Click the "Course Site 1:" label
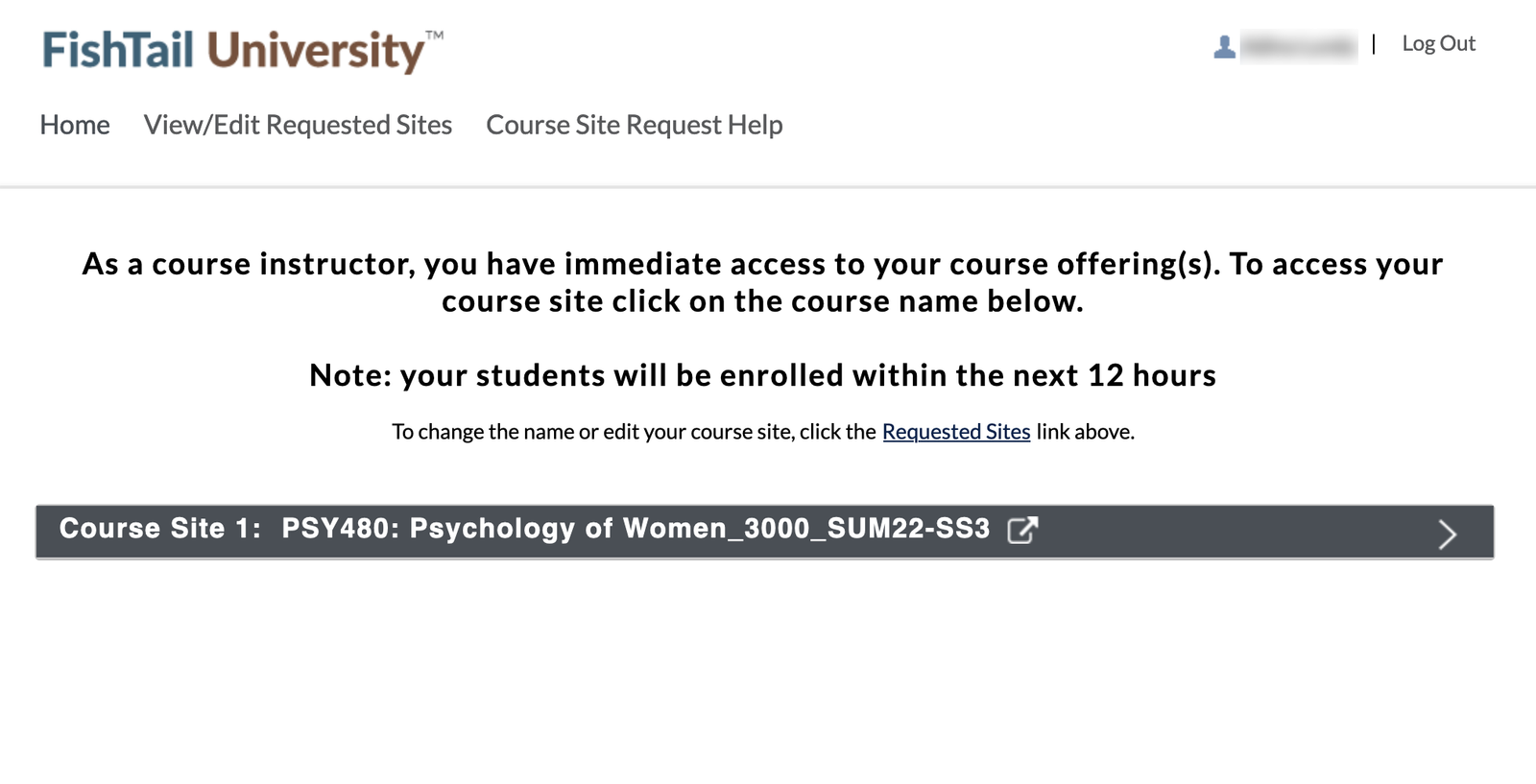 pyautogui.click(x=160, y=529)
